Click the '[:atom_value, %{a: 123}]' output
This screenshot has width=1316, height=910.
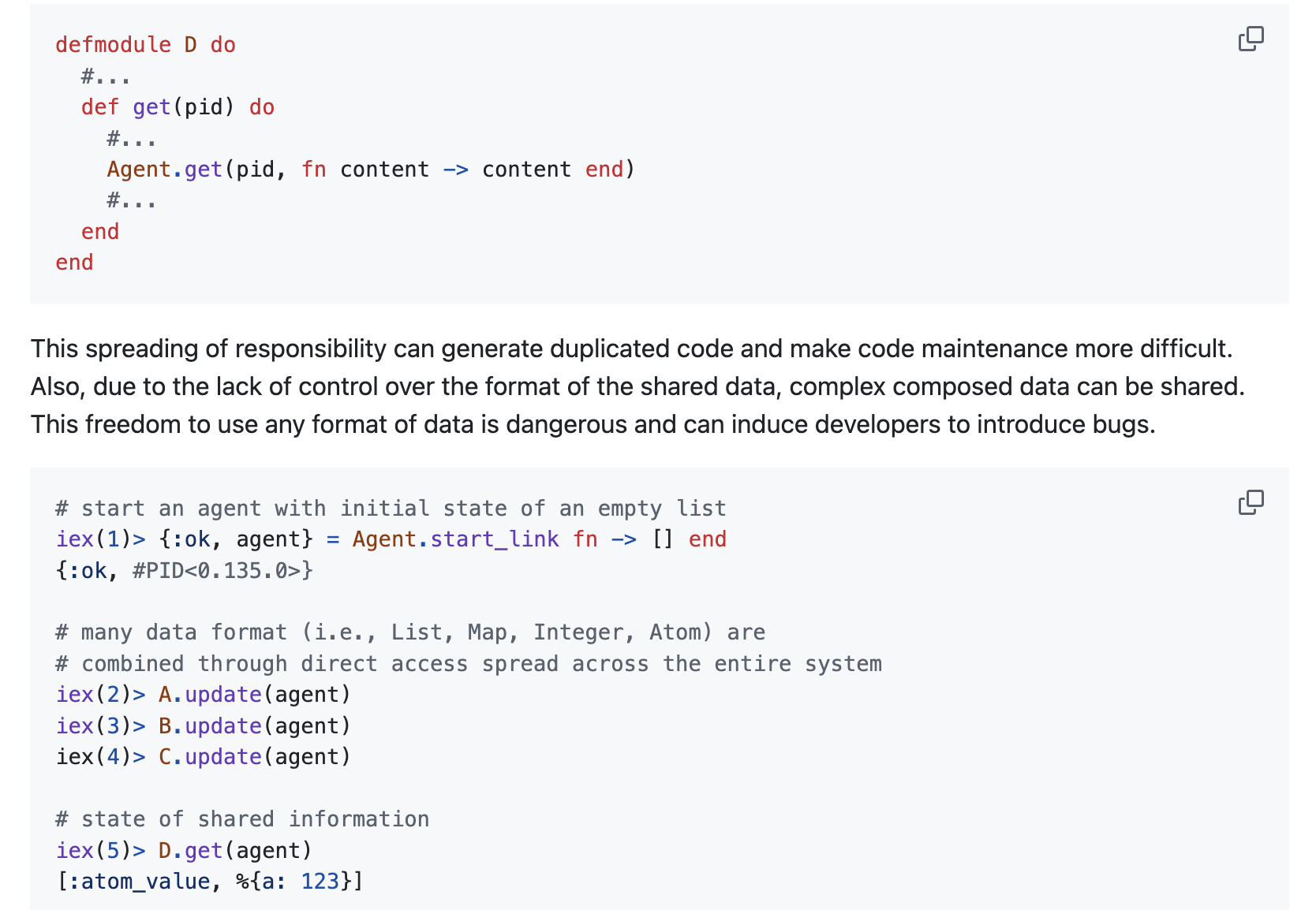209,882
